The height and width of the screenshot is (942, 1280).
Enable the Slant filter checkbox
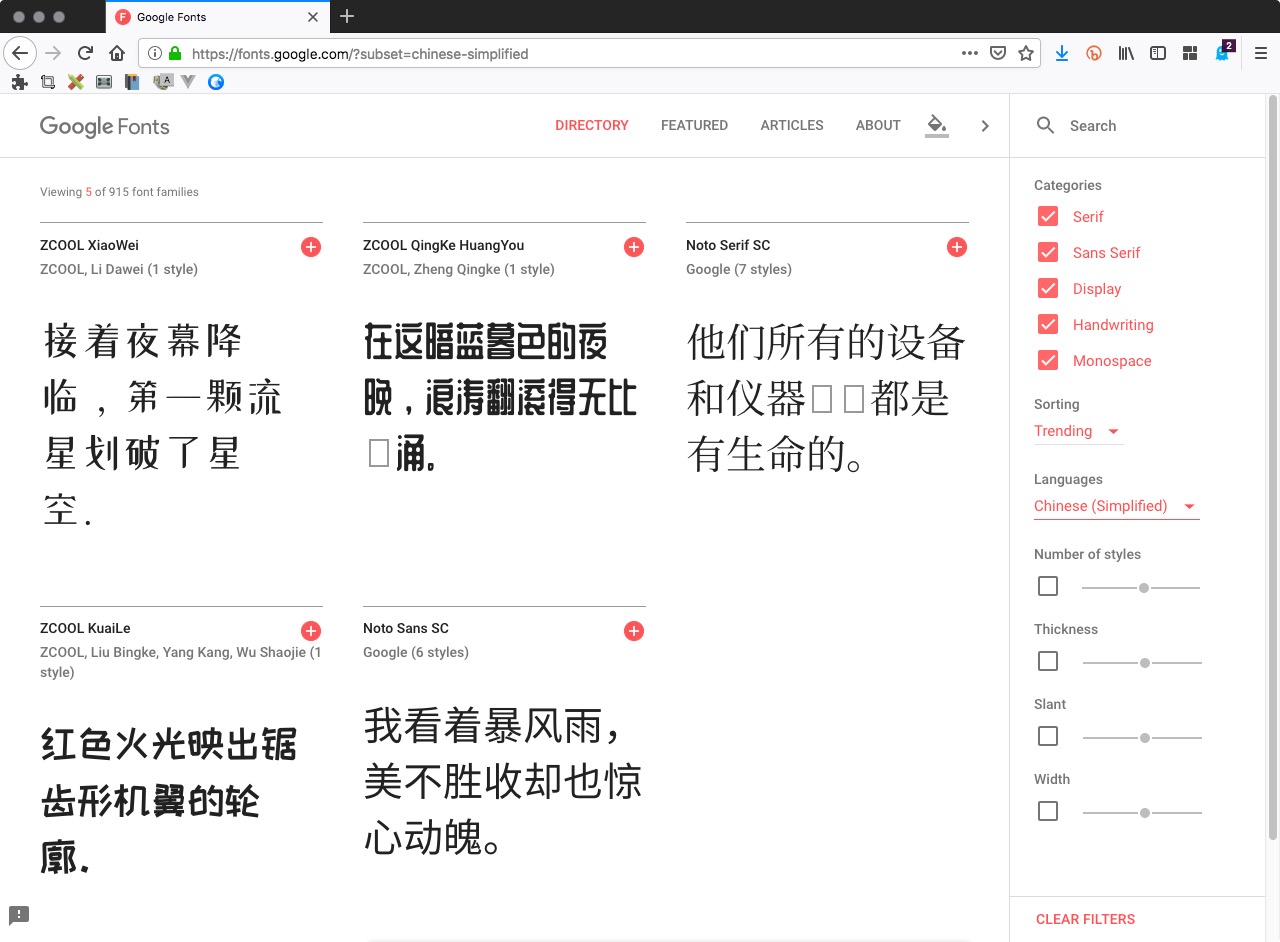(x=1048, y=736)
